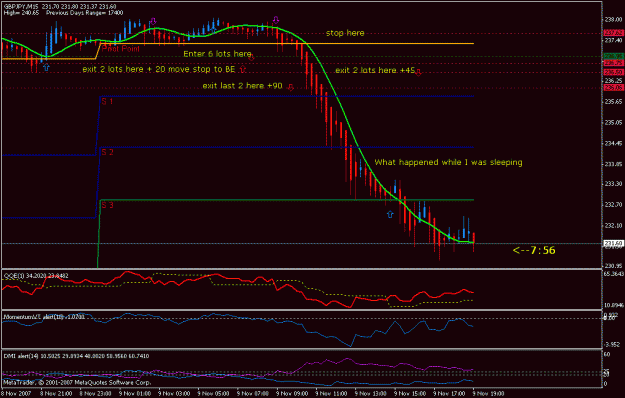This screenshot has height=398, width=625.
Task: Select the blue up arrow below Pivot line
Action: coord(46,67)
